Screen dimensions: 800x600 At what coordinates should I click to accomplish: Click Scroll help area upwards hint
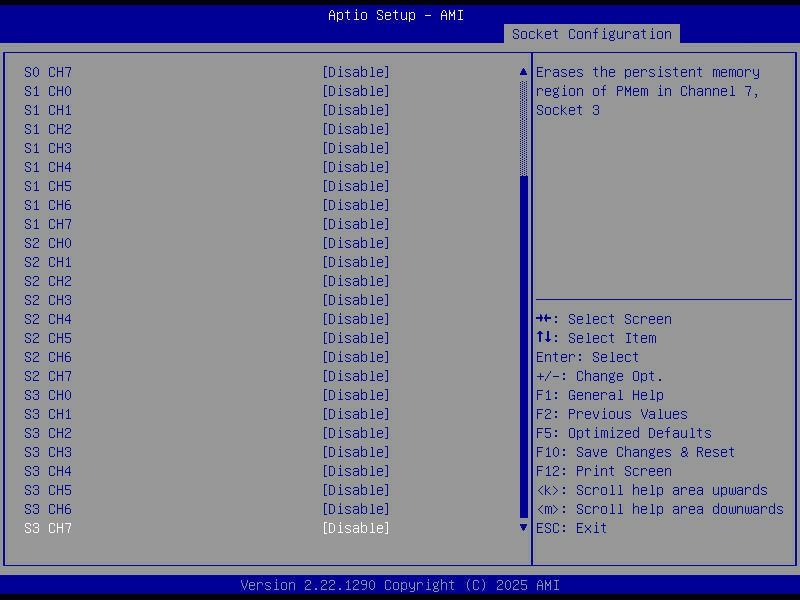coord(652,490)
